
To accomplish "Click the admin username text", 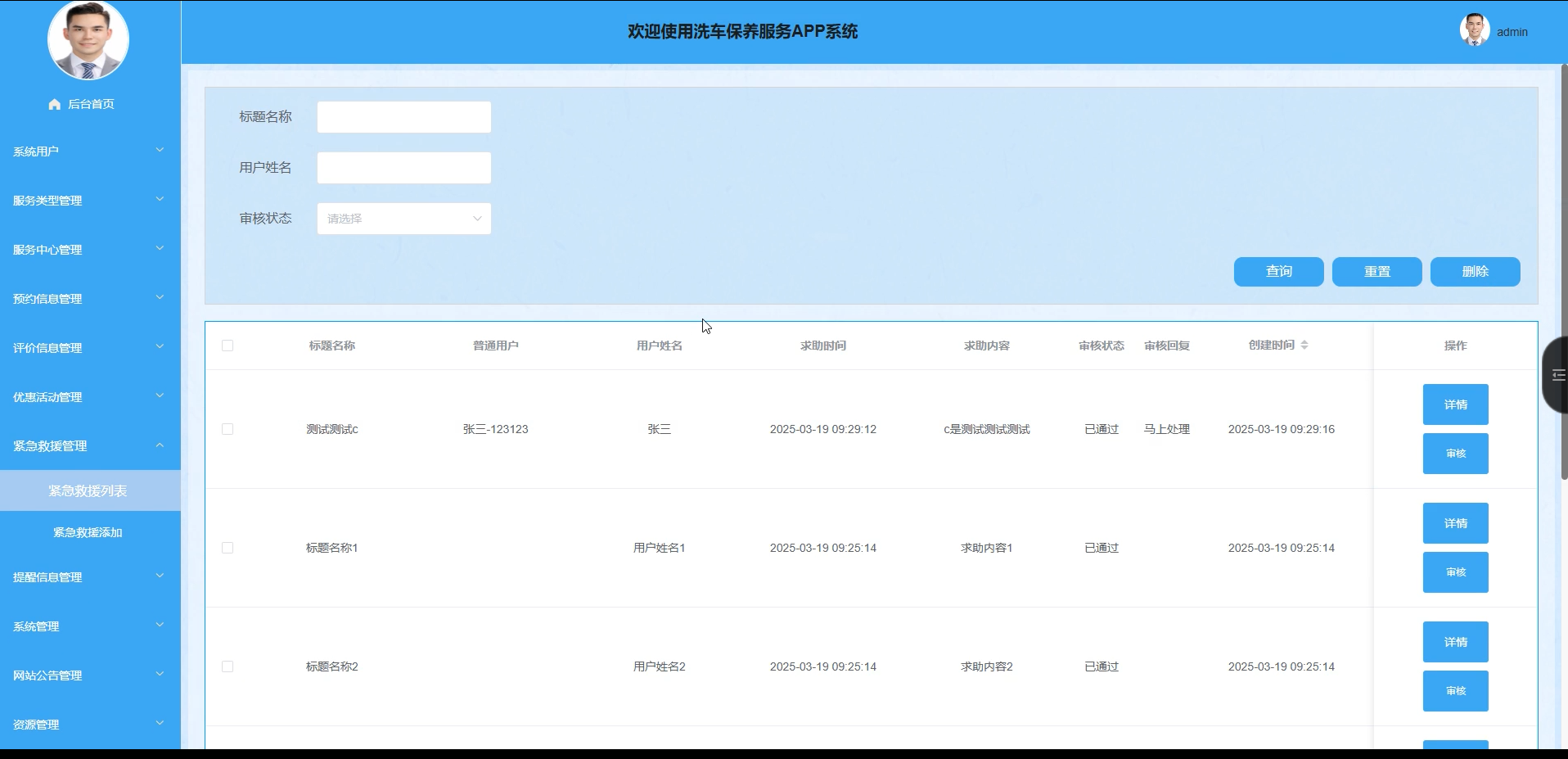I will pyautogui.click(x=1512, y=32).
